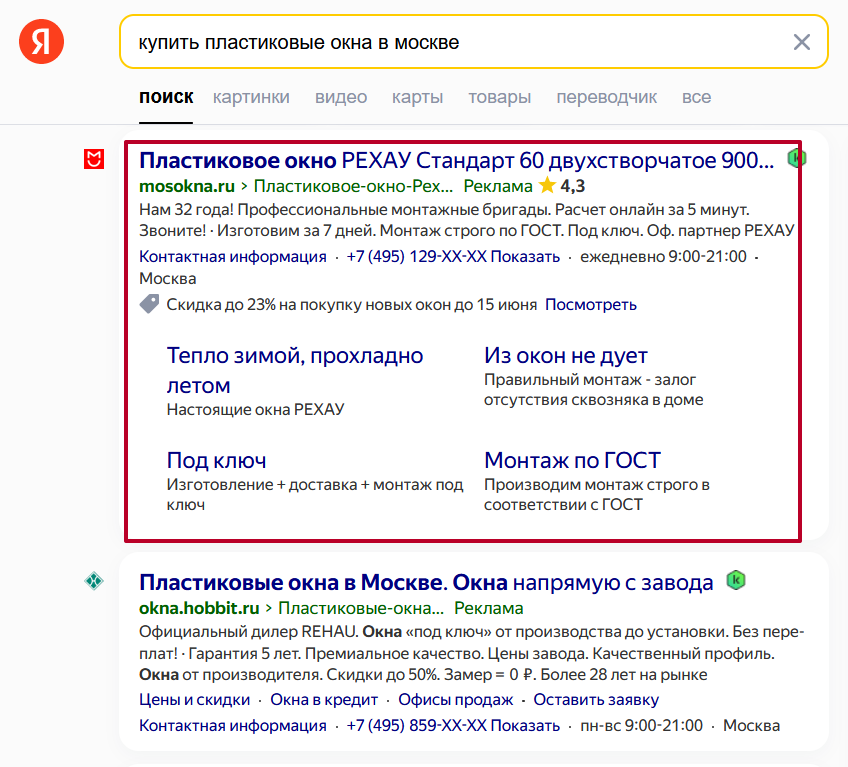848x767 pixels.
Task: Click text Изготовление + доставка + монтаж под ключ
Action: (315, 494)
